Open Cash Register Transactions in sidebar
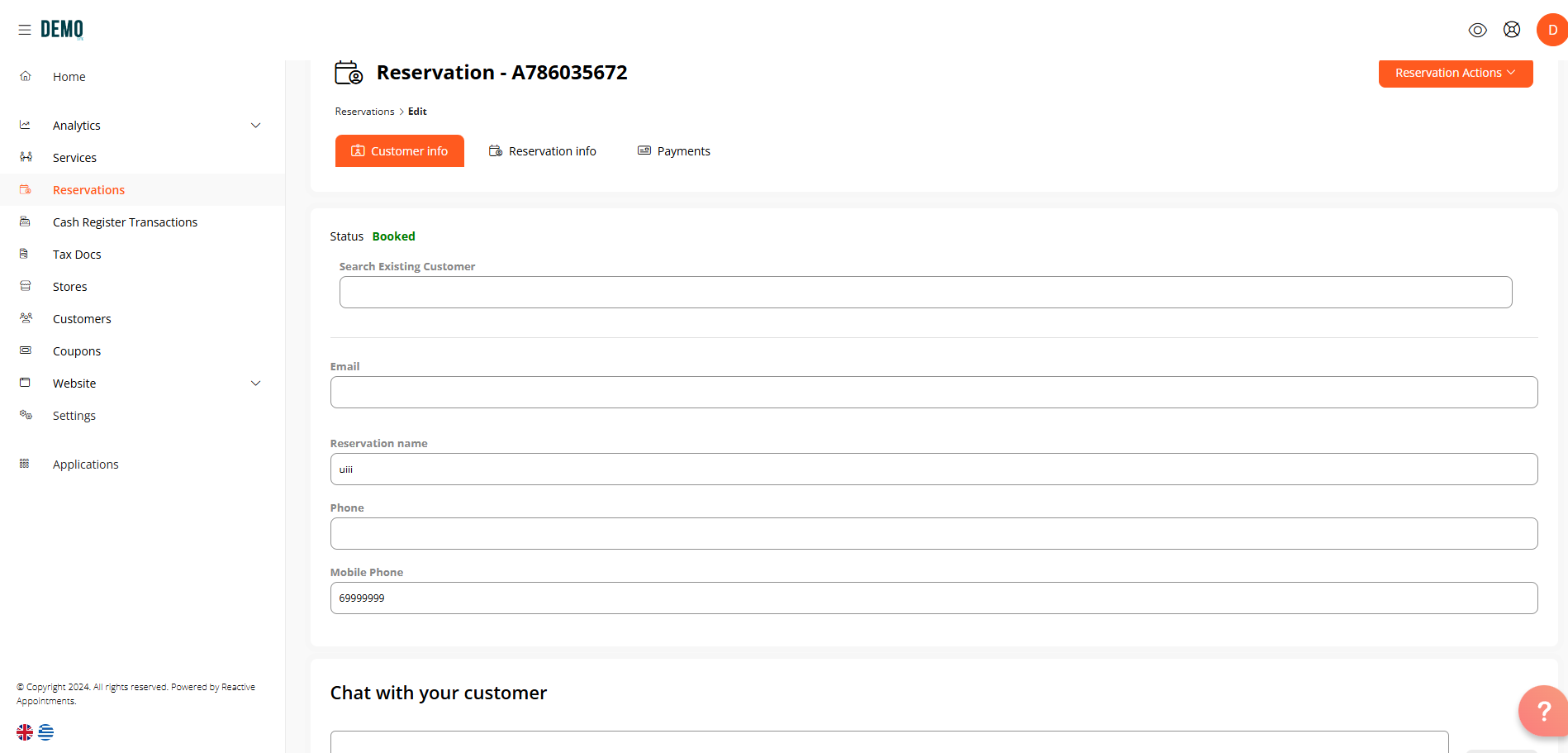1568x753 pixels. coord(125,222)
